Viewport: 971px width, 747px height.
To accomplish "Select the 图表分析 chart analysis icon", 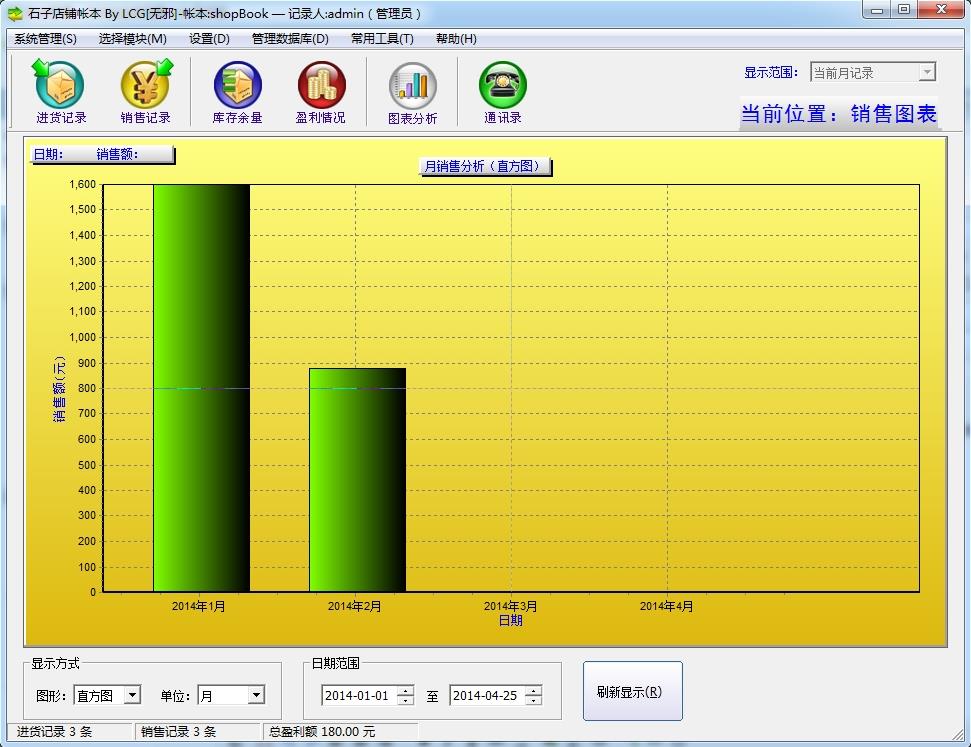I will tap(412, 86).
